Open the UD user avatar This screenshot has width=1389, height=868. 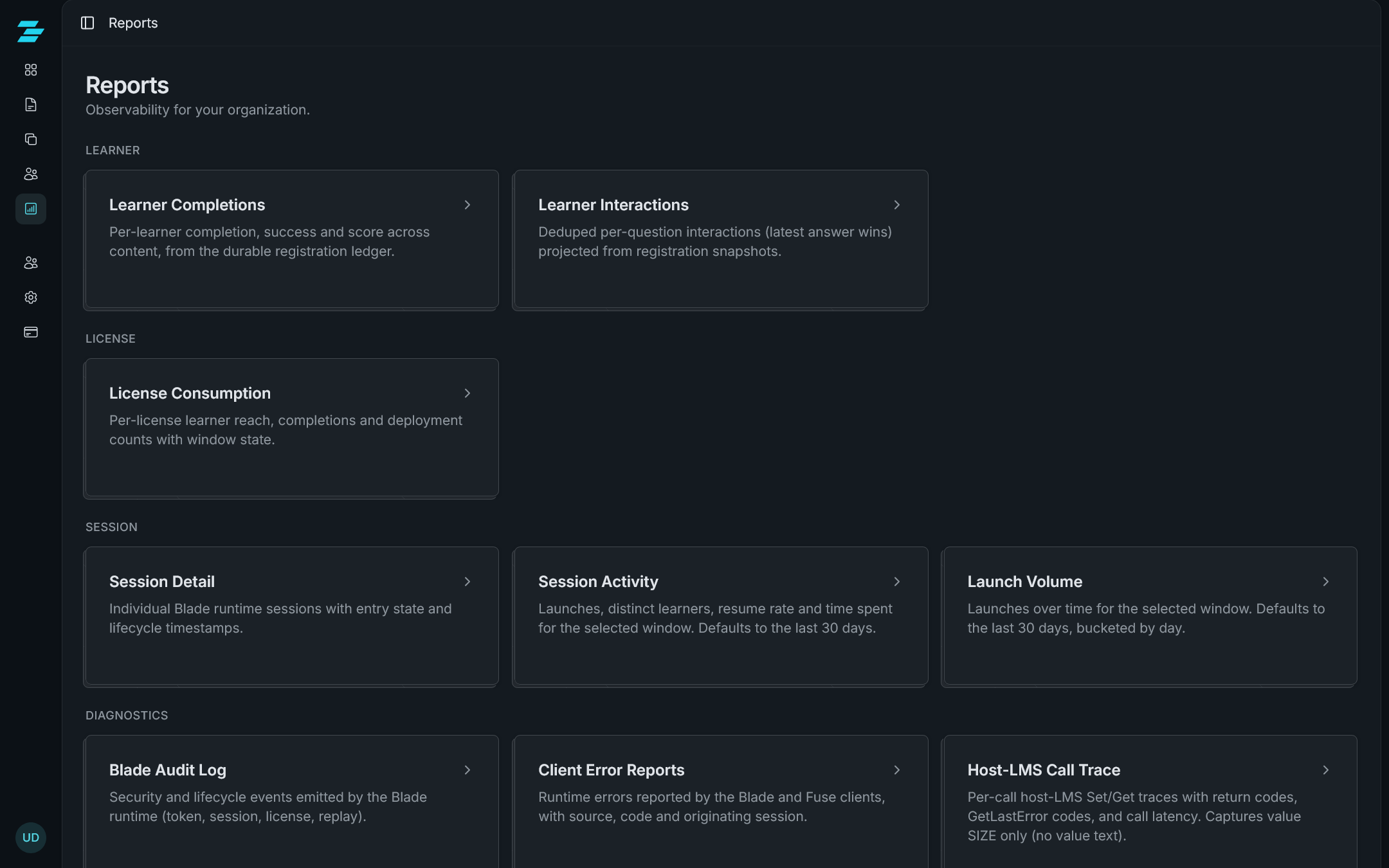coord(31,838)
